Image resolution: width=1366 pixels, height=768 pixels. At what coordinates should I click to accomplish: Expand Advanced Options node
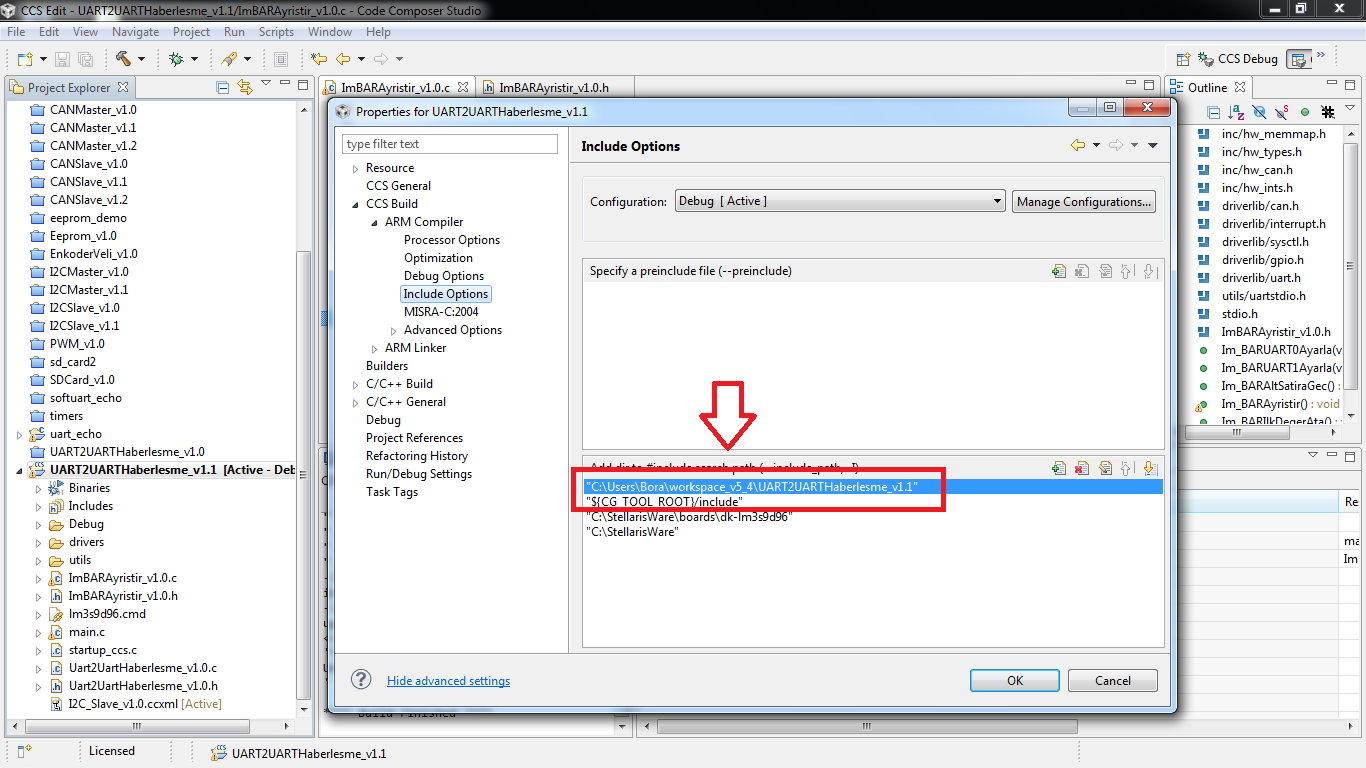tap(394, 330)
